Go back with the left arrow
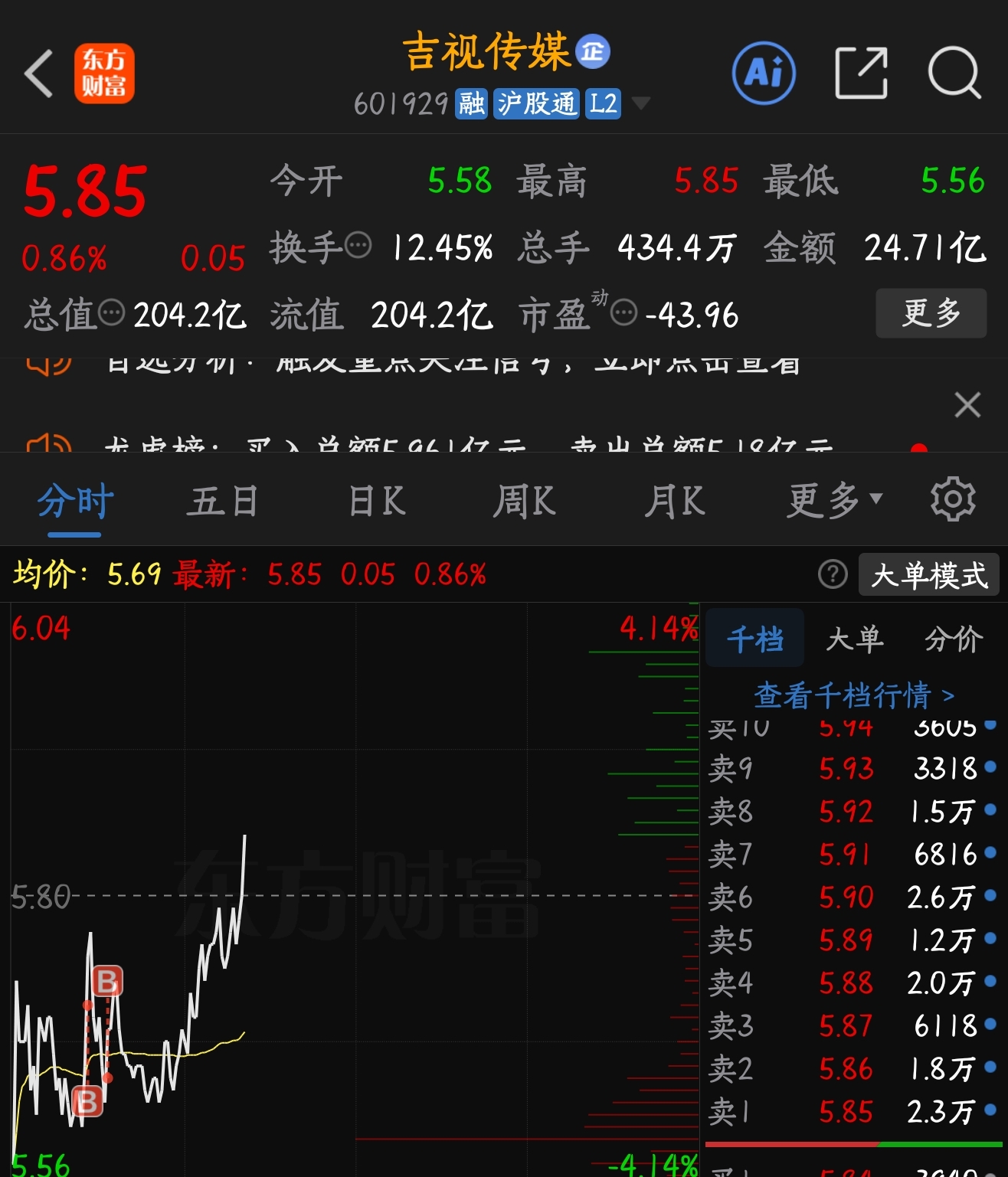Viewport: 1008px width, 1177px height. click(38, 74)
